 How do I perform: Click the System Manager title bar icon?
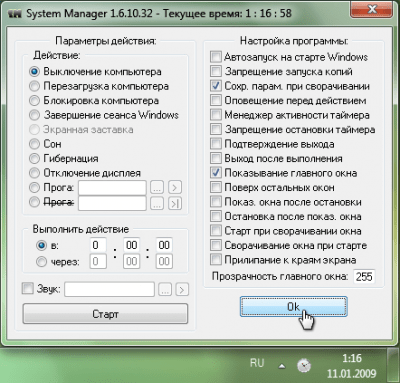click(x=15, y=14)
